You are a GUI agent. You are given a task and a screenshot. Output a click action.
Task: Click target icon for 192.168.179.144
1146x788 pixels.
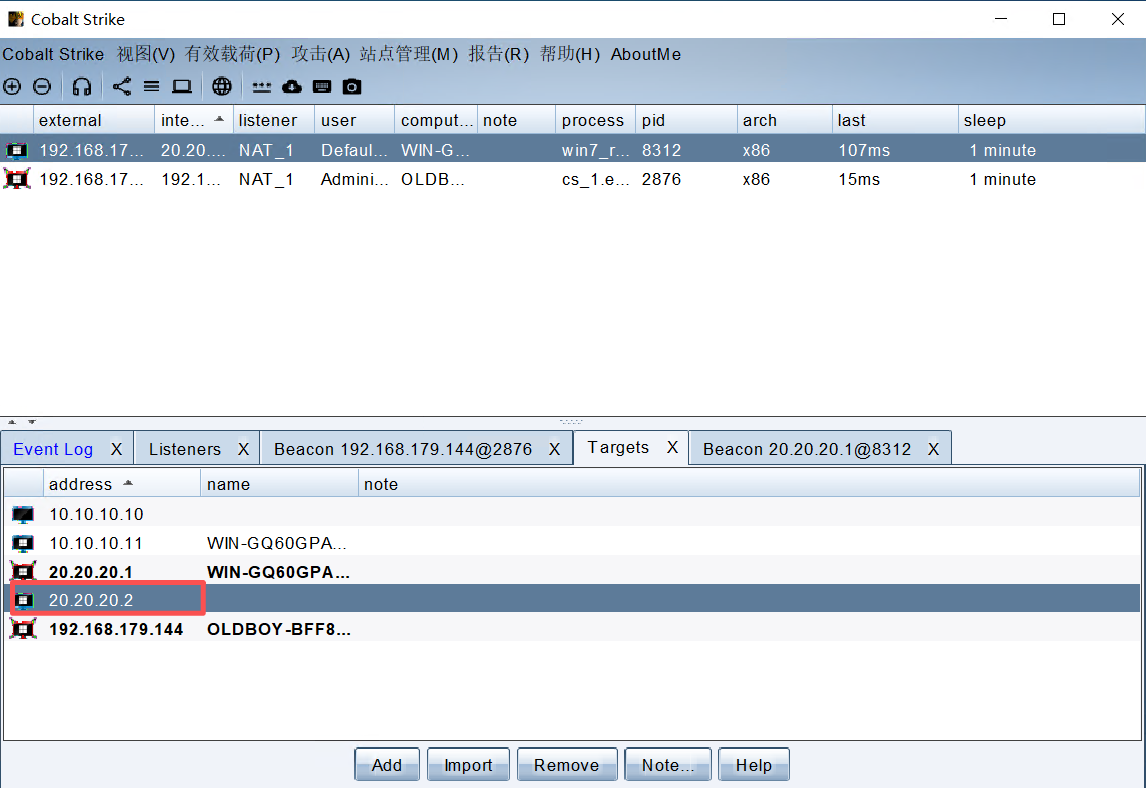click(x=23, y=629)
